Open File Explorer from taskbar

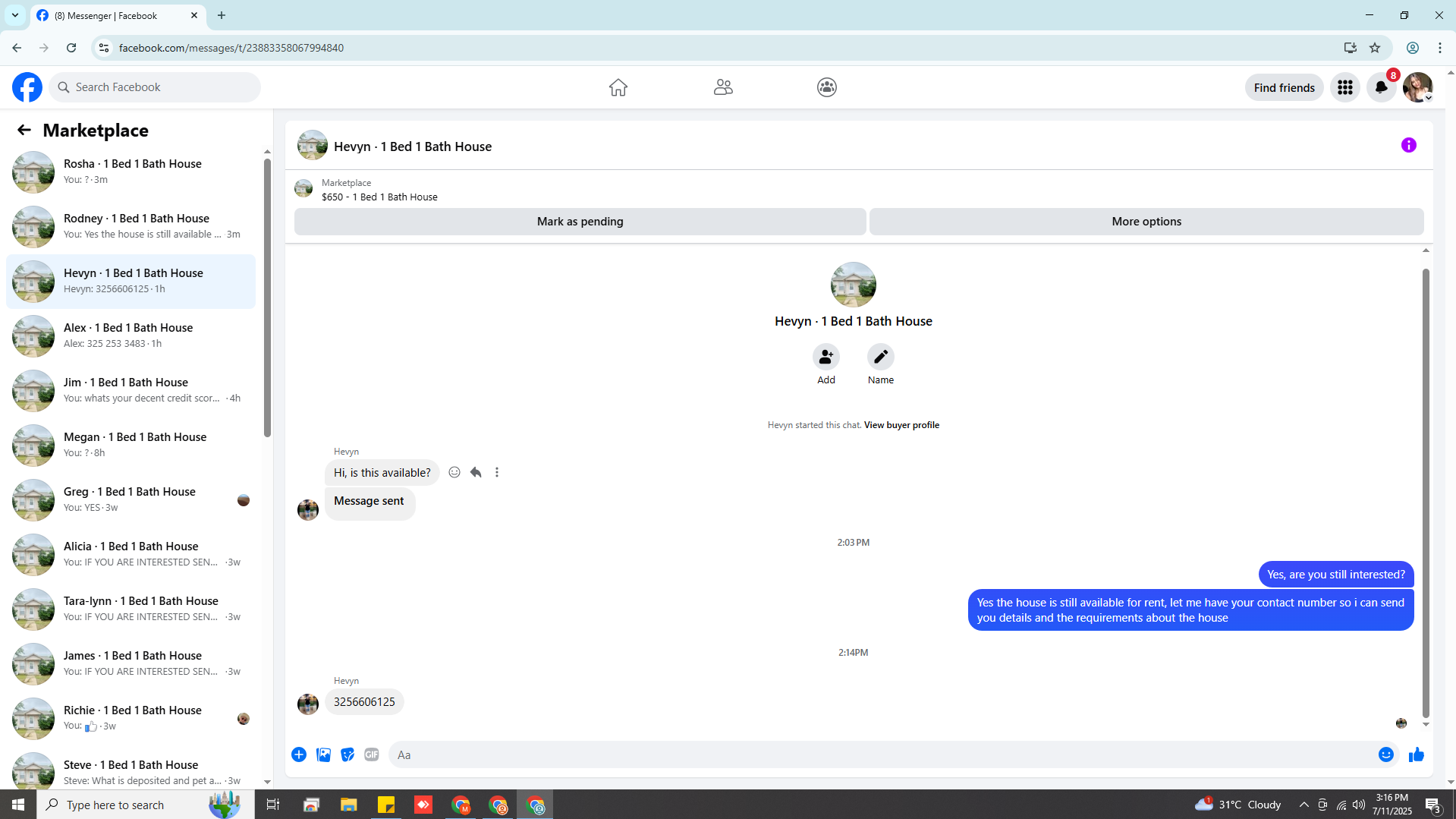349,805
